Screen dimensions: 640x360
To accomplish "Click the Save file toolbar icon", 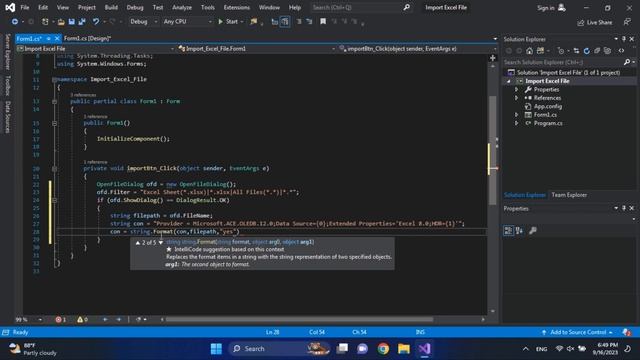I will pyautogui.click(x=71, y=22).
